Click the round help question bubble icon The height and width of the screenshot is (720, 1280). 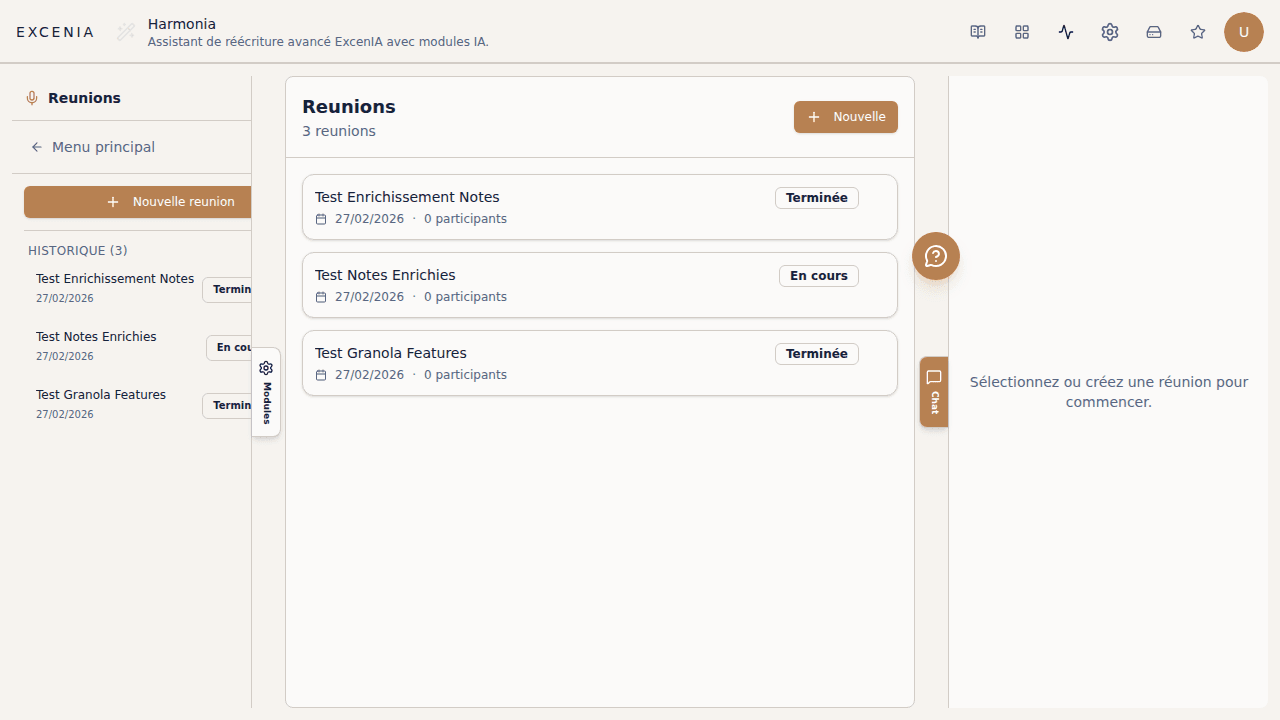(936, 256)
